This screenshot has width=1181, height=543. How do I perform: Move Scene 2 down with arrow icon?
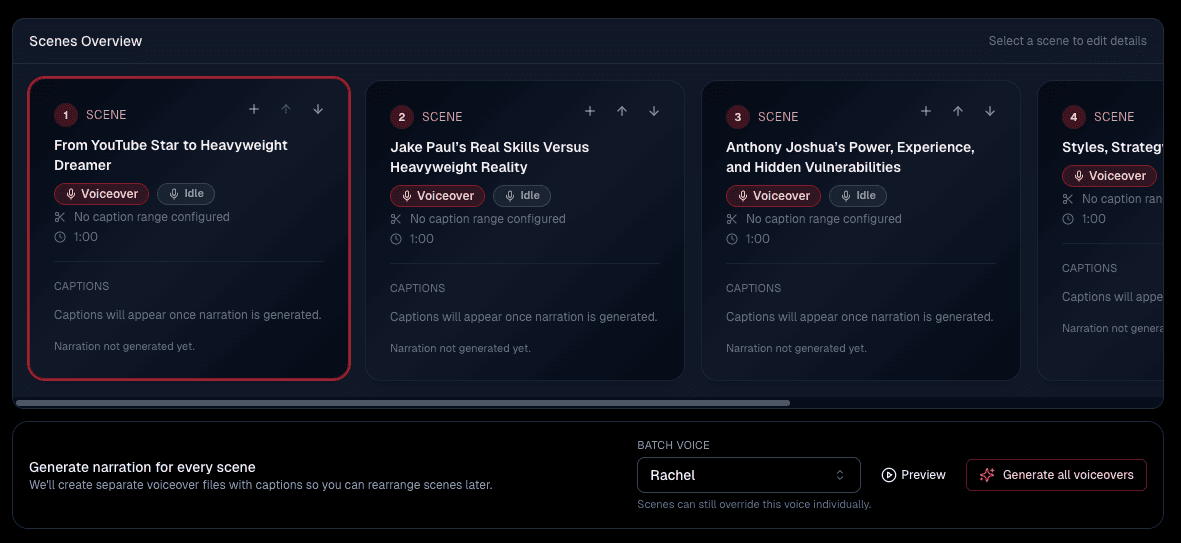coord(654,111)
